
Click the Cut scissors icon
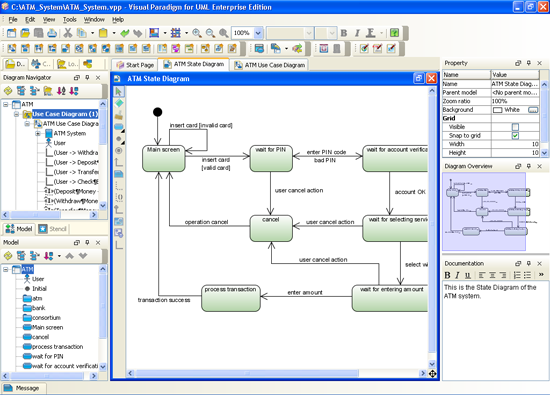67,33
